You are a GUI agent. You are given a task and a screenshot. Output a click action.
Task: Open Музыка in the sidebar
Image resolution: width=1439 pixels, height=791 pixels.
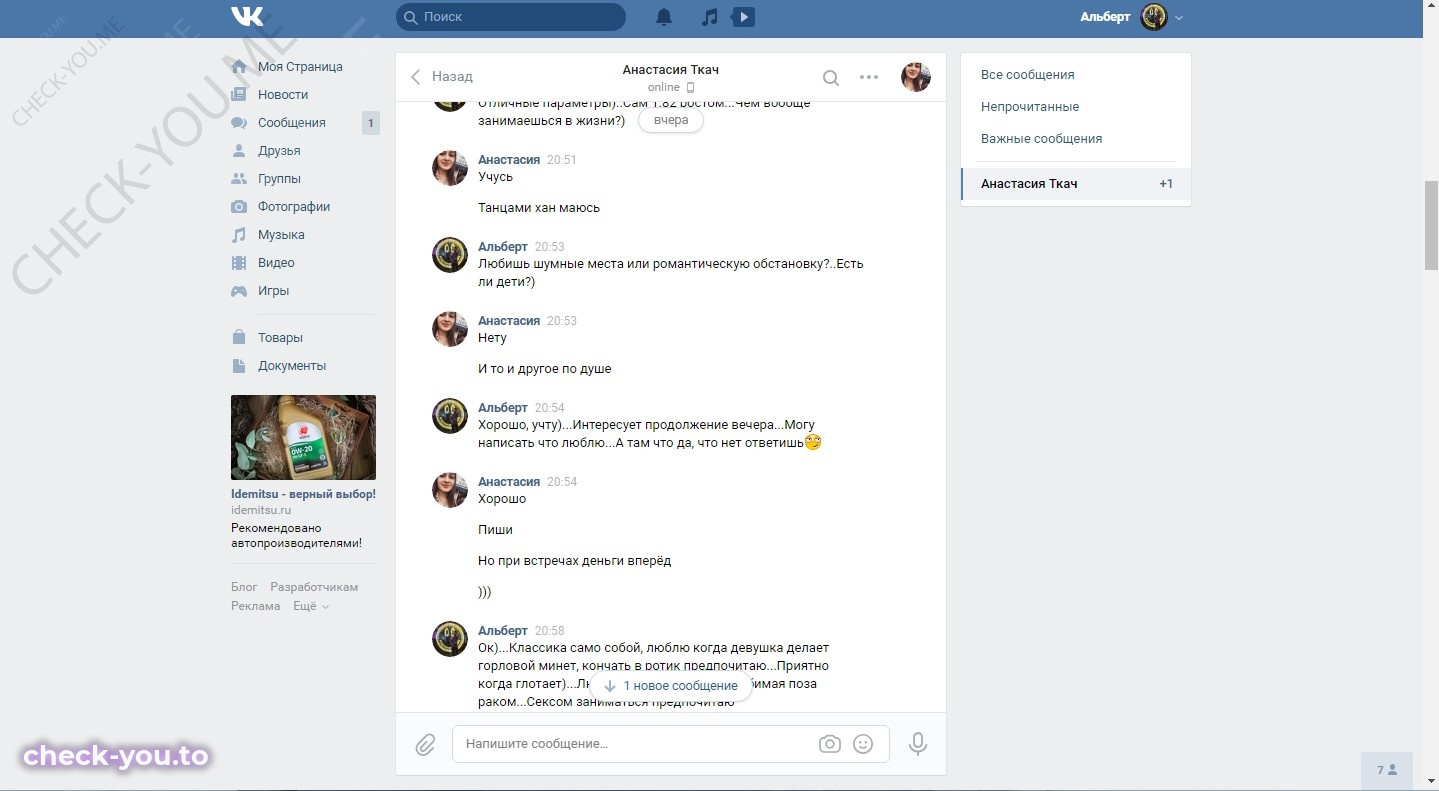coord(281,235)
